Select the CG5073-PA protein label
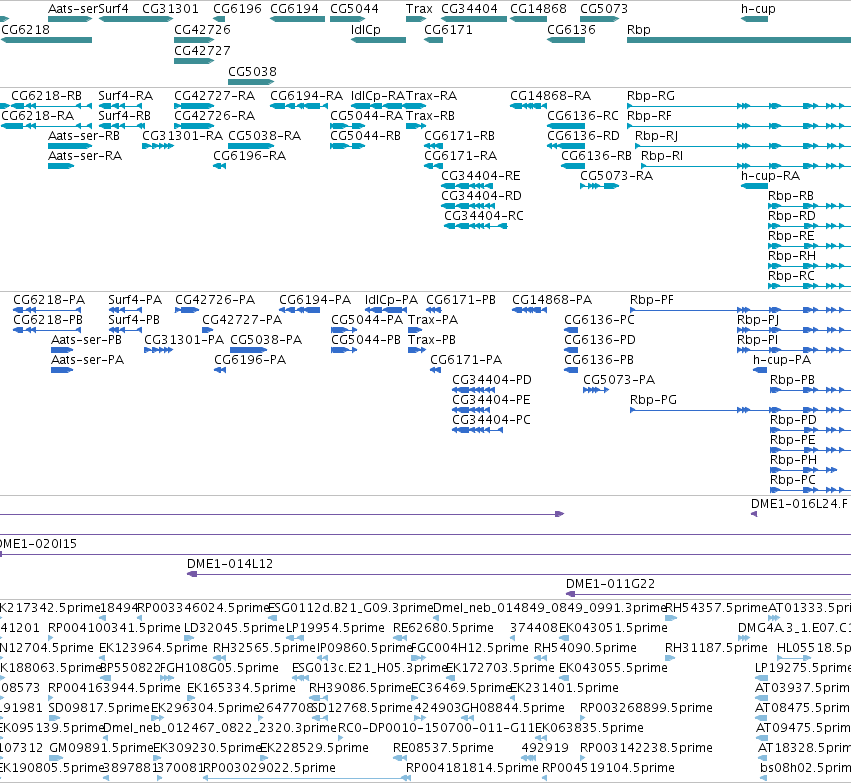The width and height of the screenshot is (851, 783). click(x=619, y=380)
